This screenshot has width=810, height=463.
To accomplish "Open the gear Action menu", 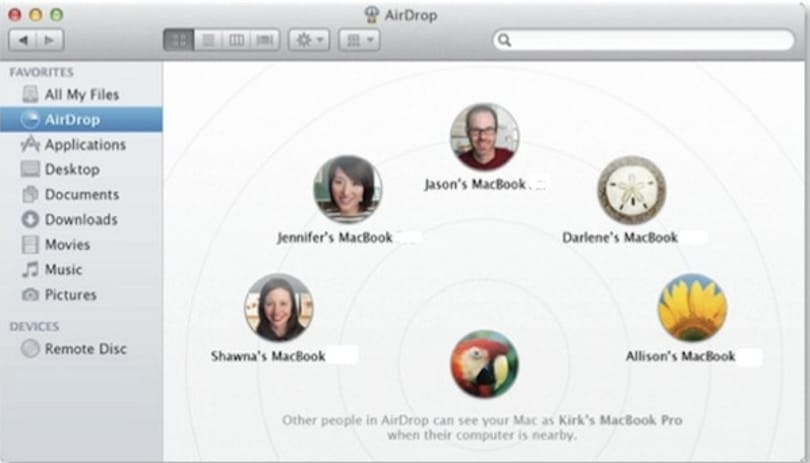I will coord(309,40).
